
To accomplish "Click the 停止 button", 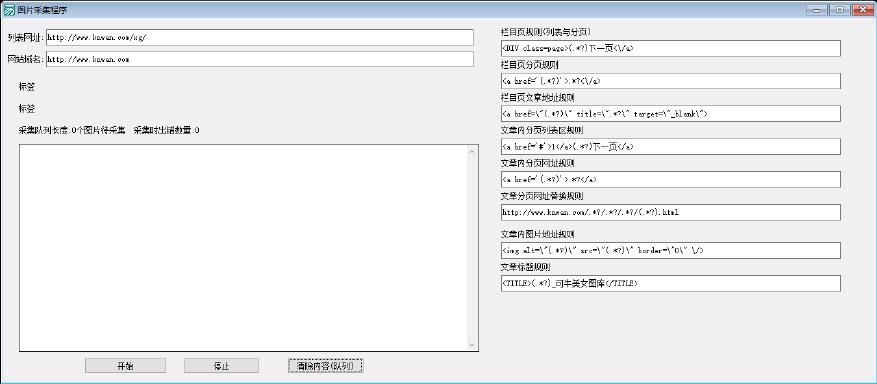I will click(x=221, y=366).
